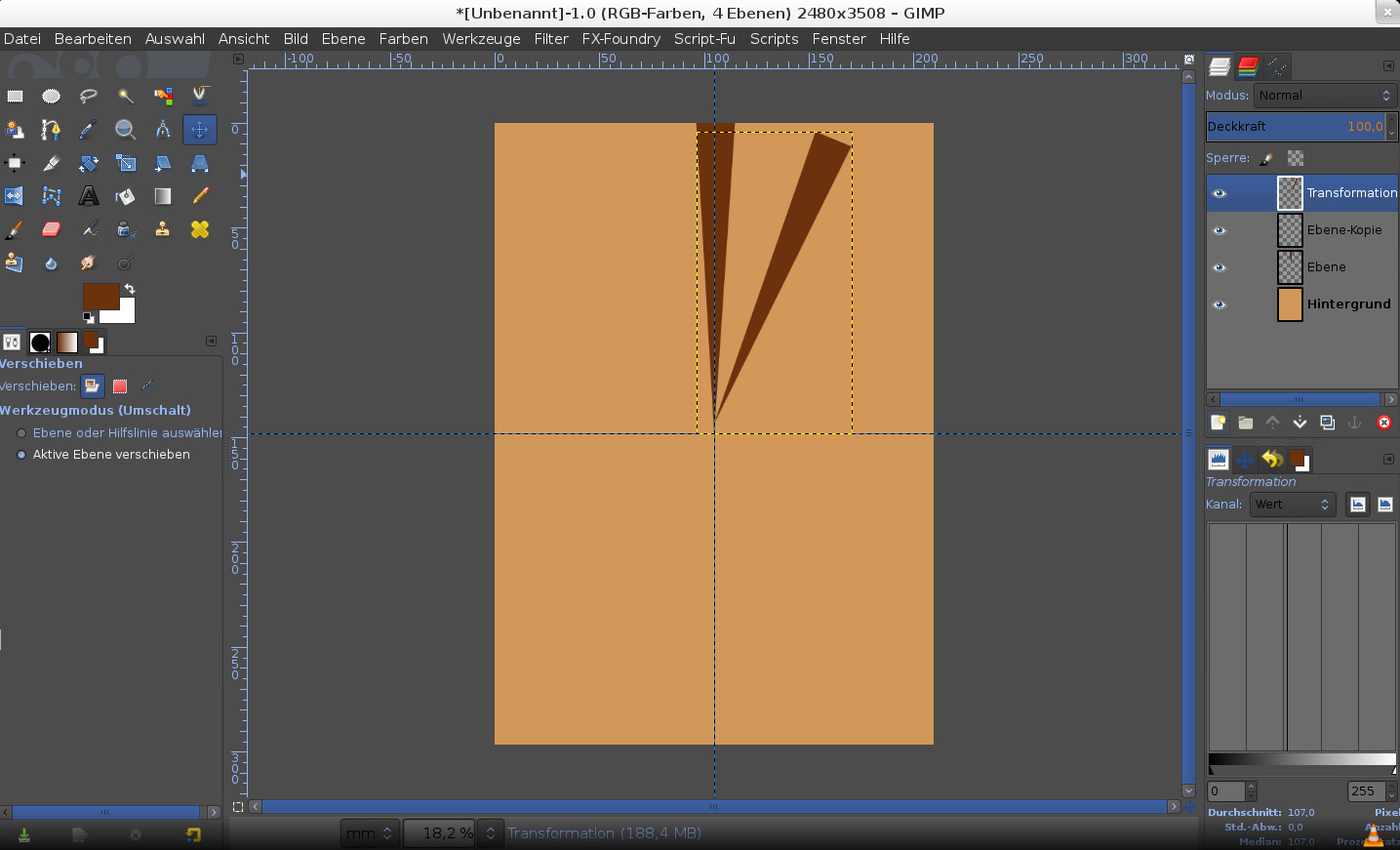Click the brown foreground color swatch
The width and height of the screenshot is (1400, 850).
(100, 297)
